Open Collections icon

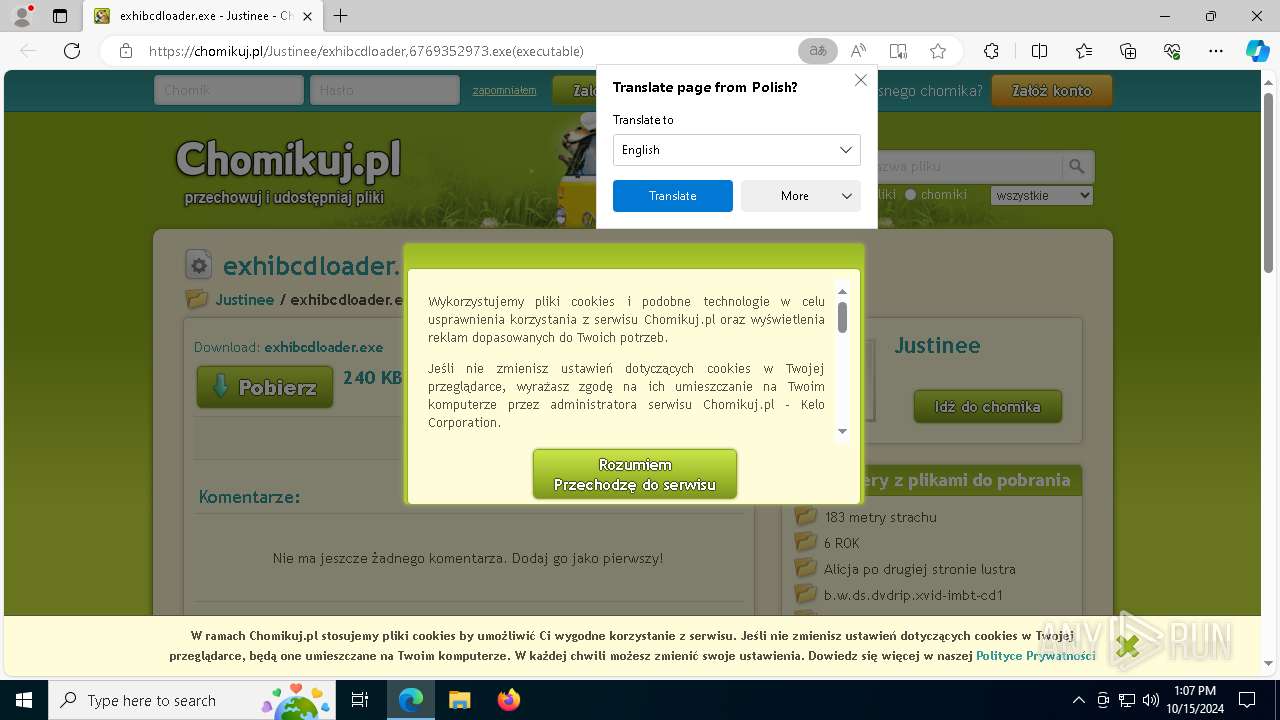(x=1128, y=51)
